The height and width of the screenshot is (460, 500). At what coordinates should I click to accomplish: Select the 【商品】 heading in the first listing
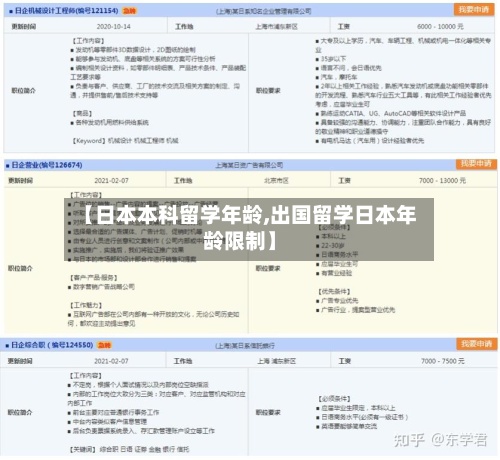pyautogui.click(x=82, y=113)
